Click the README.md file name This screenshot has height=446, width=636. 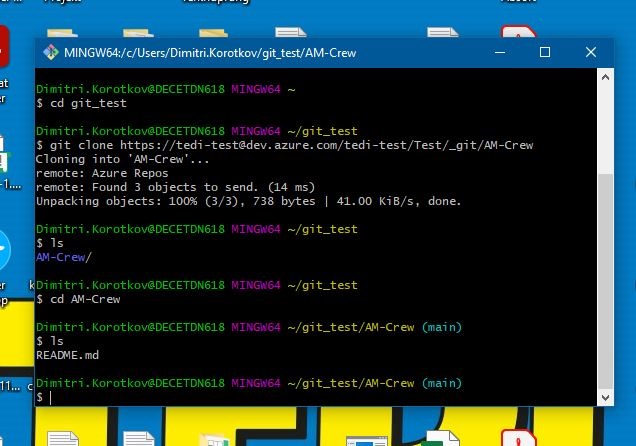[67, 356]
